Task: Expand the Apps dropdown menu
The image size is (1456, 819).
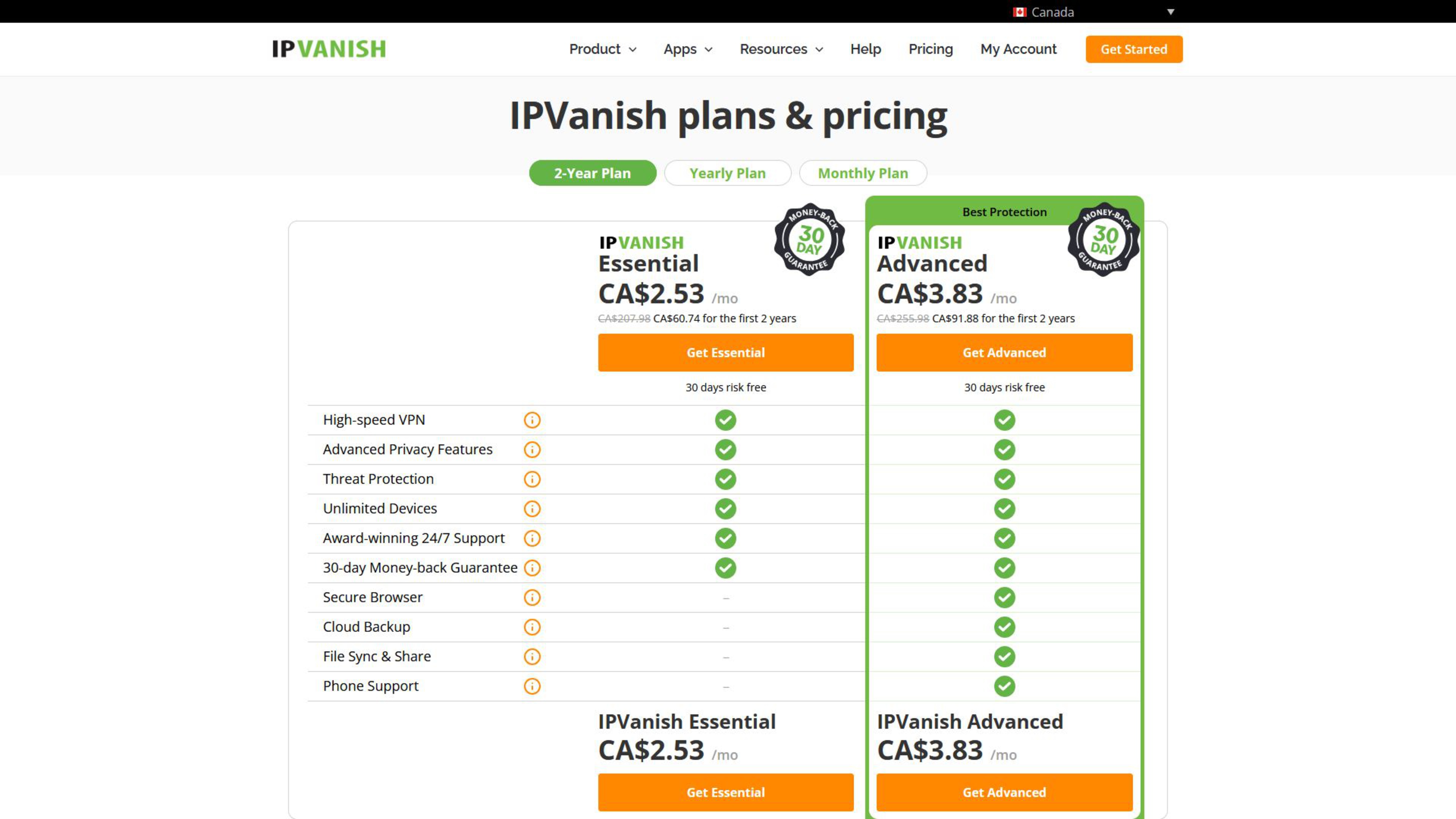Action: (x=688, y=49)
